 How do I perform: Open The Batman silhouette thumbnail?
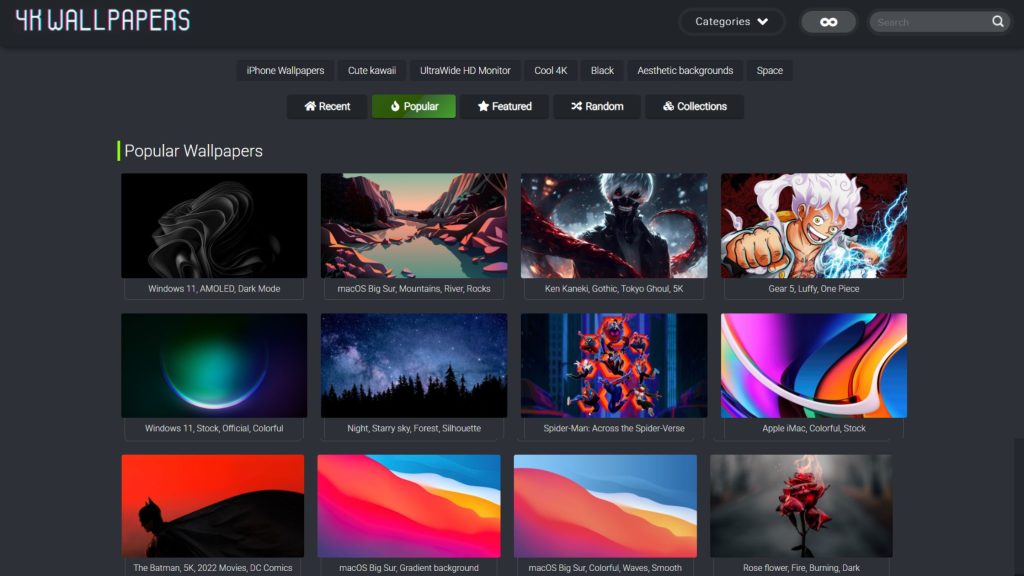[x=213, y=506]
